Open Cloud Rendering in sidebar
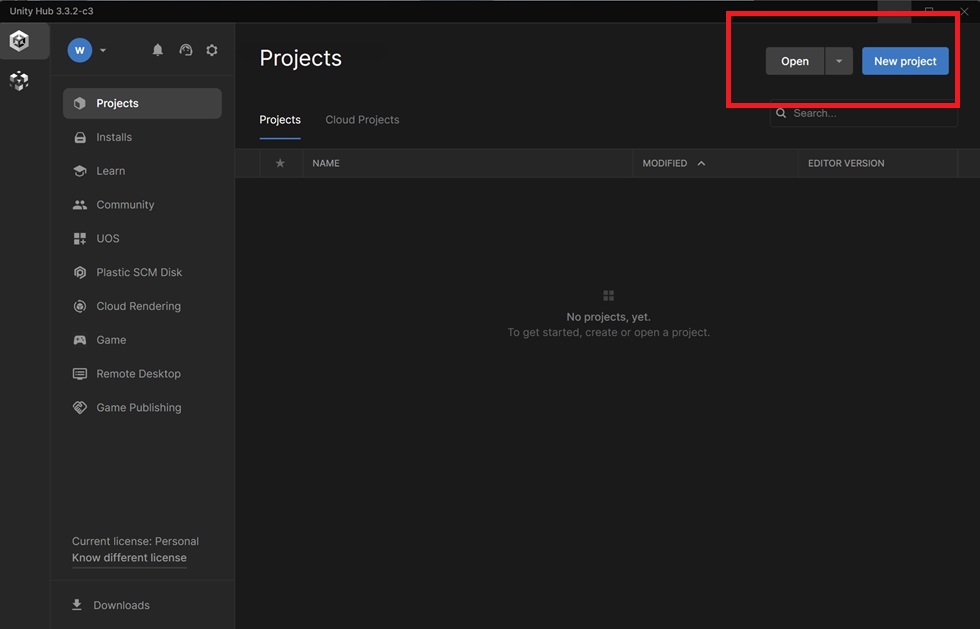 coord(142,306)
